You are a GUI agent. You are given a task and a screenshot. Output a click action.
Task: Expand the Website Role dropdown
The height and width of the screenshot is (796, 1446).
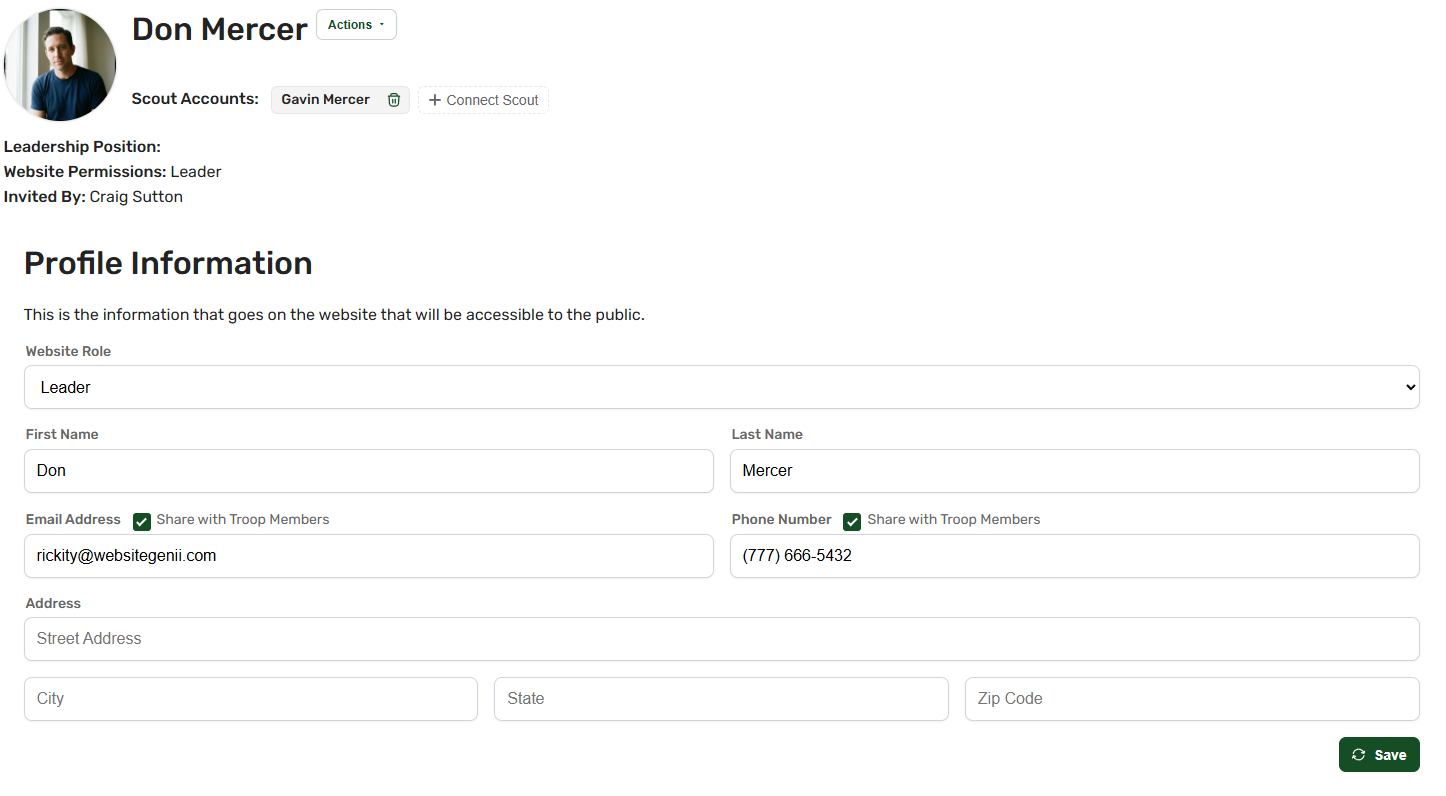(x=722, y=387)
